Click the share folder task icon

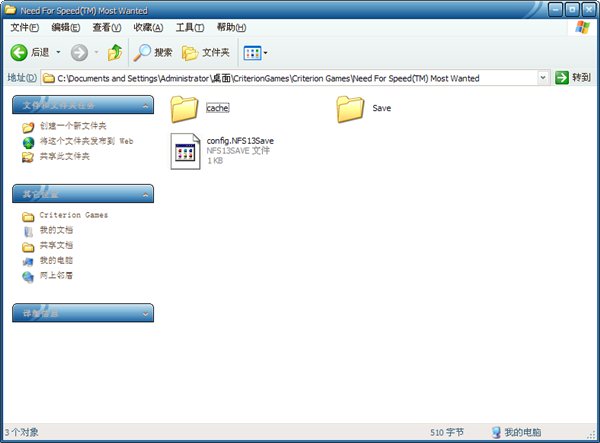(x=28, y=157)
